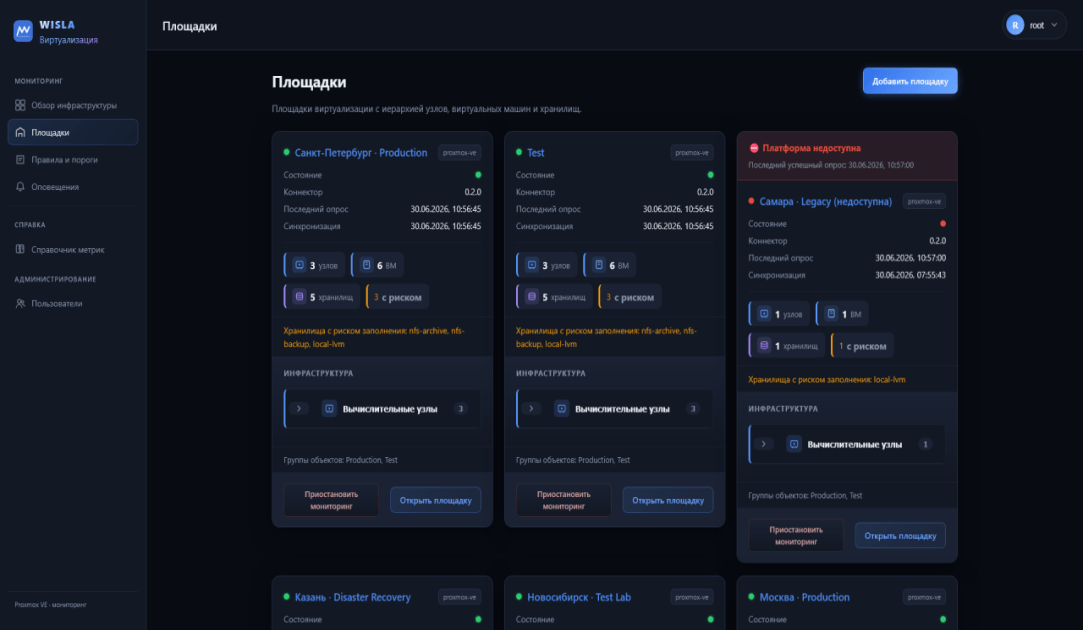Screen dimensions: 1084x631
Task: Open the Москва · Production title
Action: pos(804,597)
